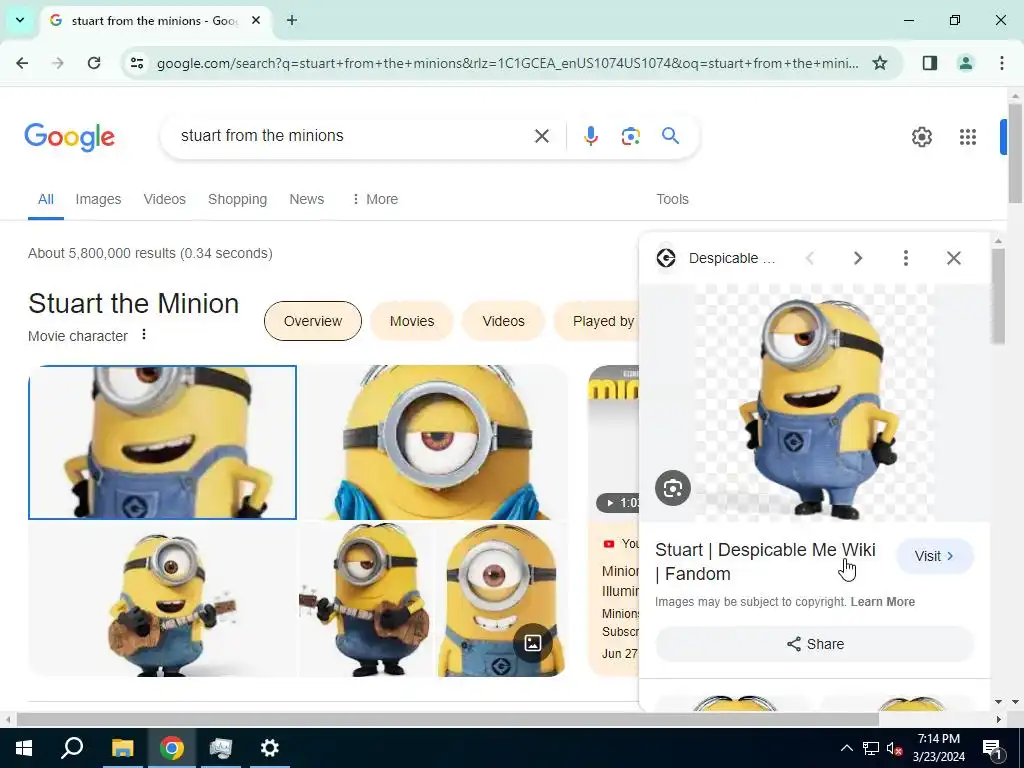
Task: Open the highlighted Stuart overalls thumbnail
Action: click(x=162, y=442)
